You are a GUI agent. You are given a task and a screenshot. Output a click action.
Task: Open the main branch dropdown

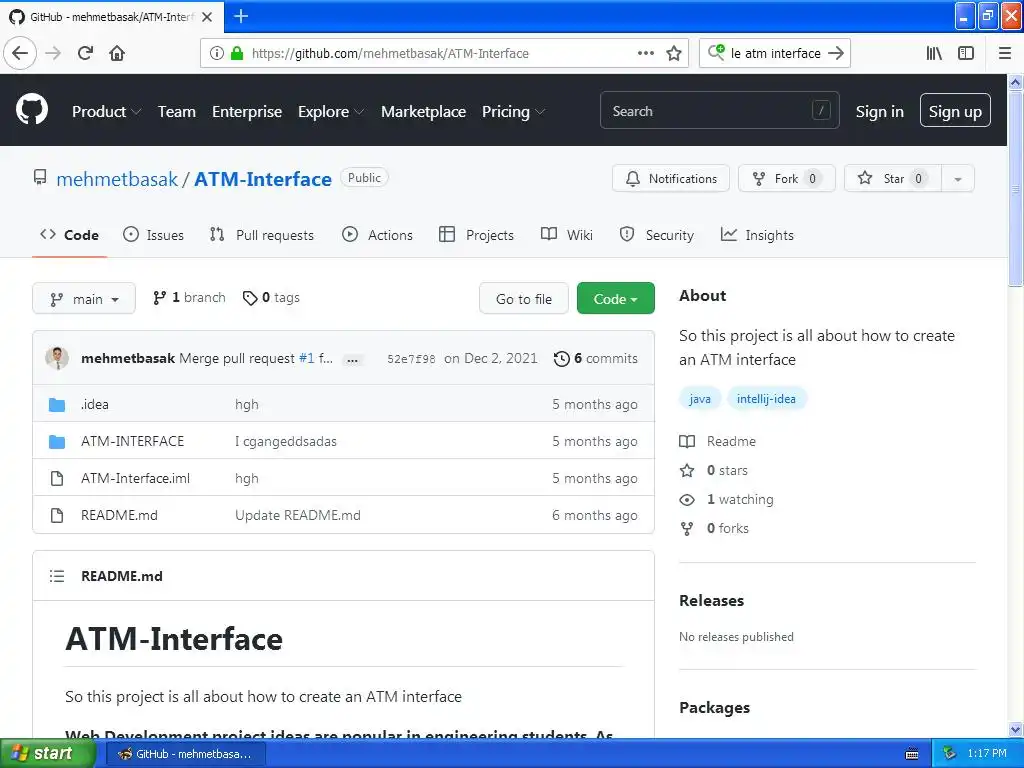point(84,298)
